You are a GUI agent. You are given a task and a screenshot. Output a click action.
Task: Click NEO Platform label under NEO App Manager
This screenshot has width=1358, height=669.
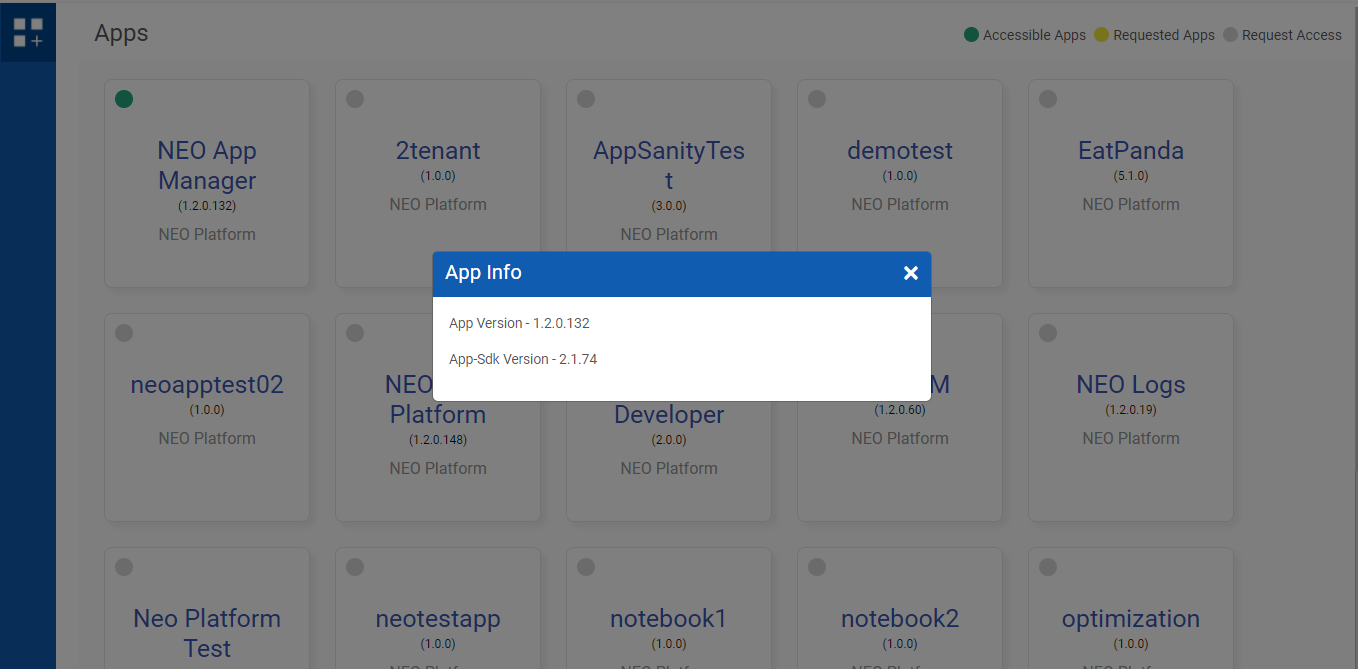coord(207,234)
